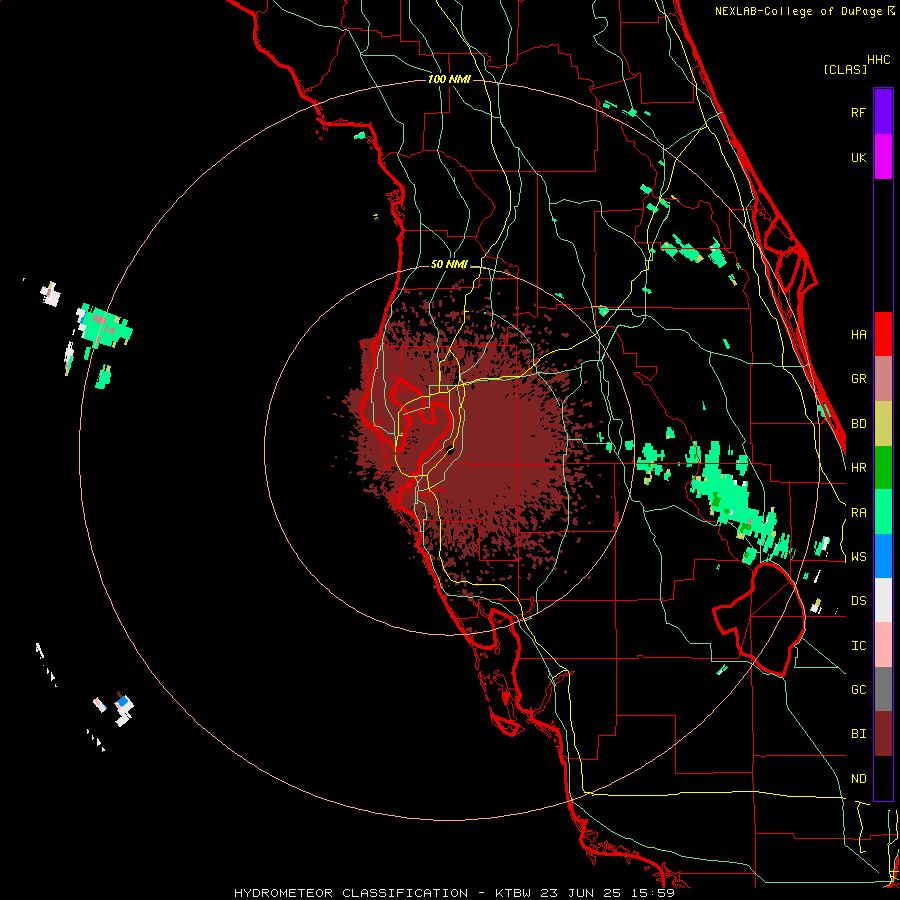Image resolution: width=900 pixels, height=900 pixels.
Task: Click the GR legend label
Action: point(858,379)
